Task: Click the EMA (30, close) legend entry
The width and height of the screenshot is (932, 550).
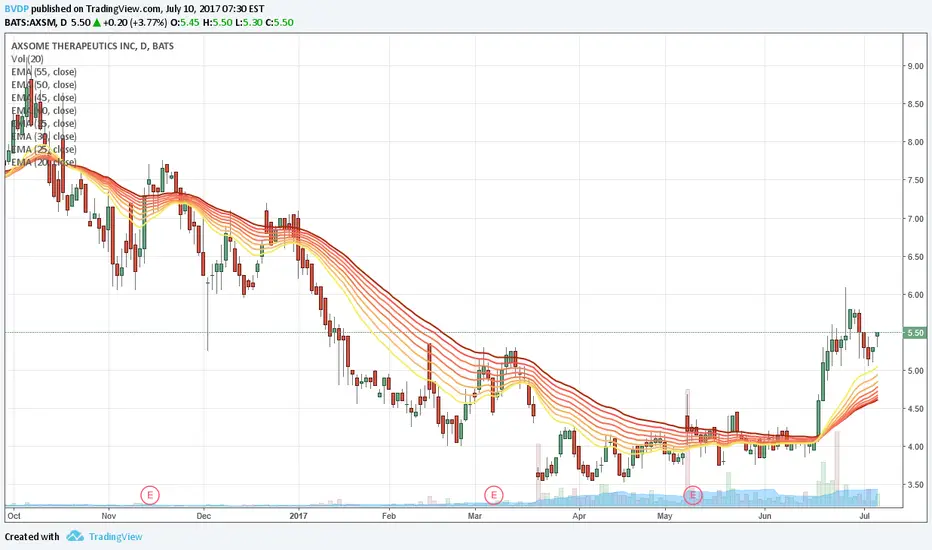Action: tap(44, 137)
